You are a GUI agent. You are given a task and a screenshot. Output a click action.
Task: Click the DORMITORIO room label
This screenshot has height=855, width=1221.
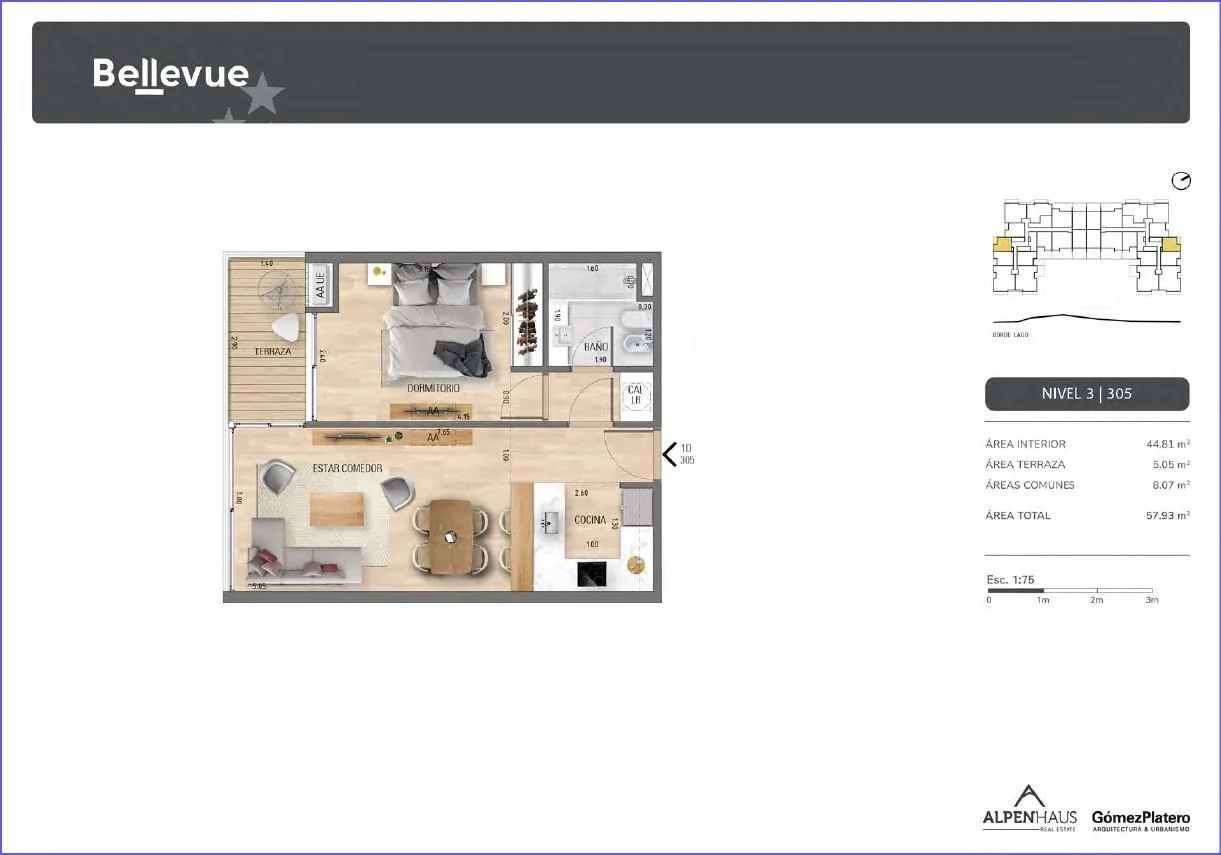point(433,388)
